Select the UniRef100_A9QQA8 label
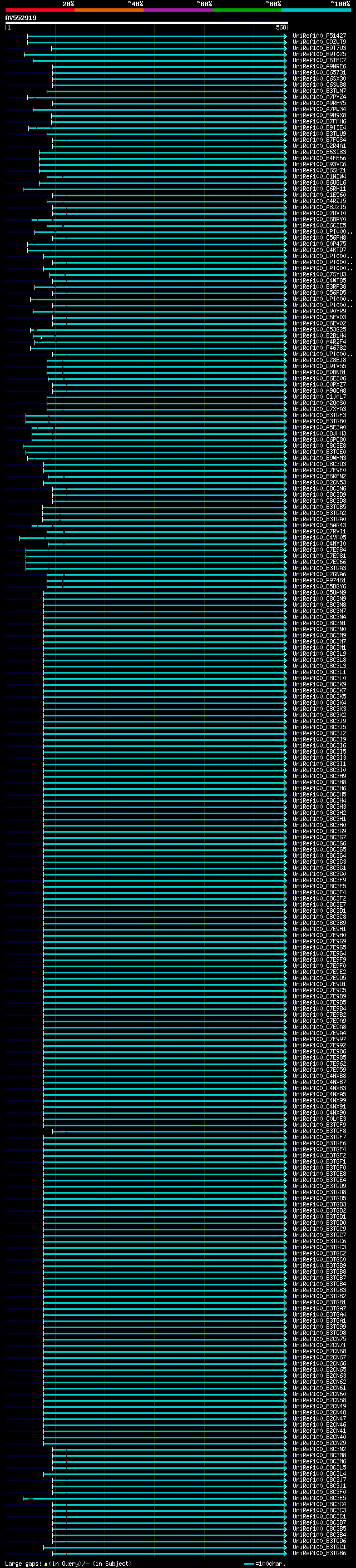 [x=319, y=391]
